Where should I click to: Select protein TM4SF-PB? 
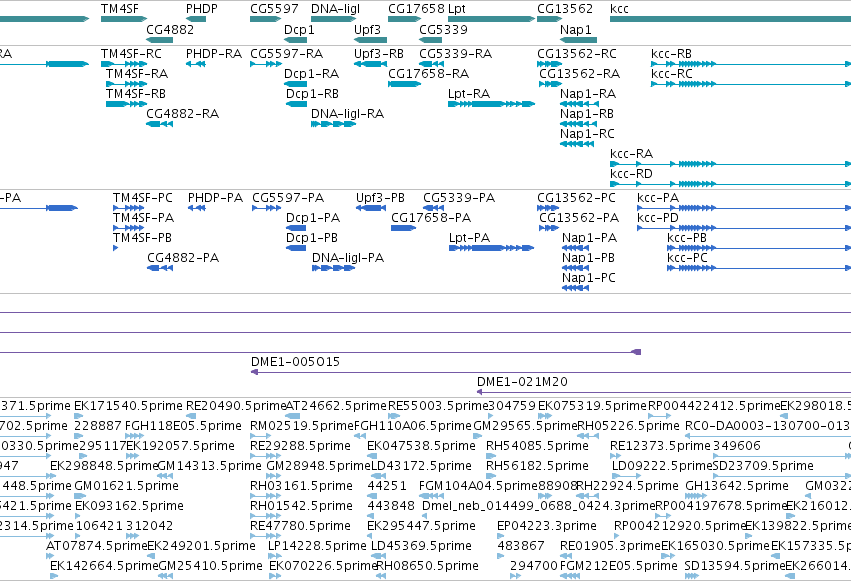[116, 248]
